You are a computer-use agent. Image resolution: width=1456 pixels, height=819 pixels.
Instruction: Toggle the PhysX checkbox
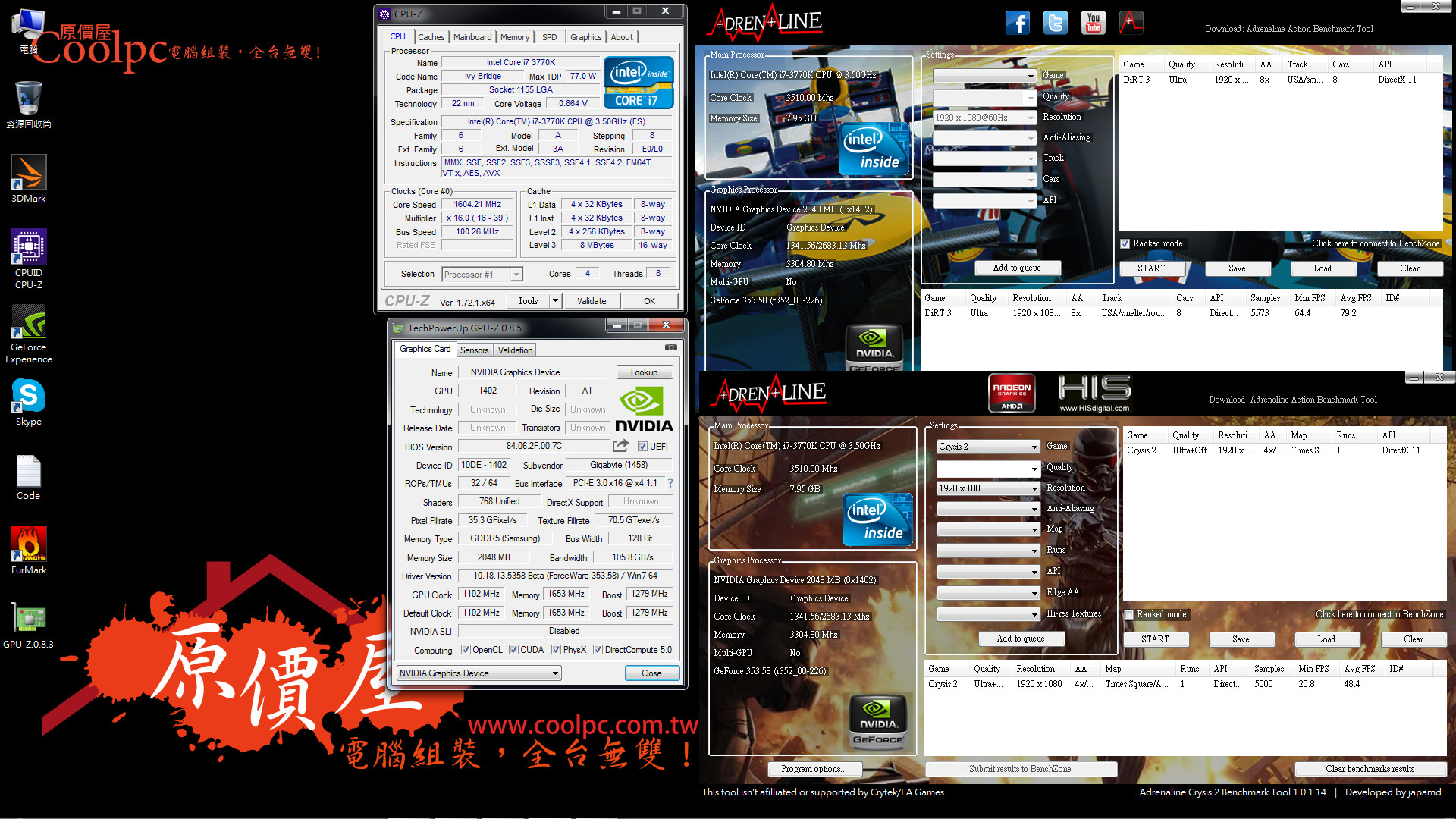tap(556, 650)
